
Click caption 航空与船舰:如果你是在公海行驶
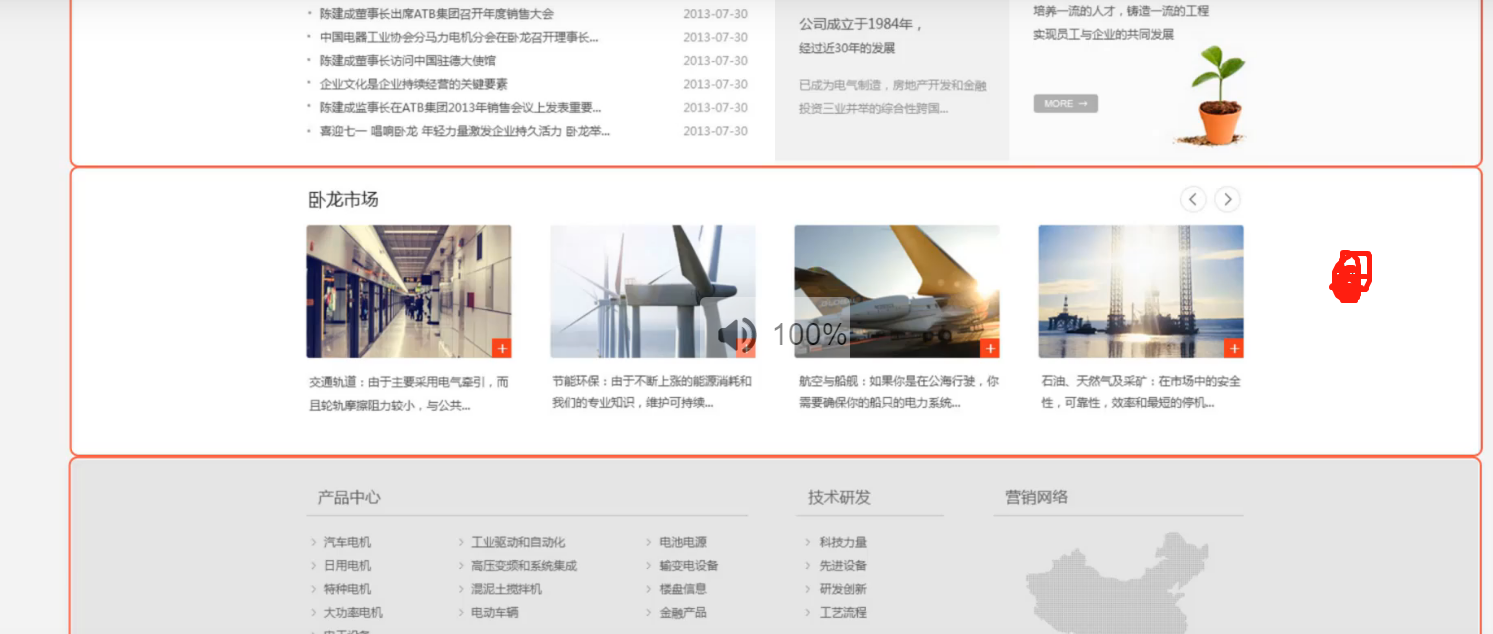click(x=898, y=392)
